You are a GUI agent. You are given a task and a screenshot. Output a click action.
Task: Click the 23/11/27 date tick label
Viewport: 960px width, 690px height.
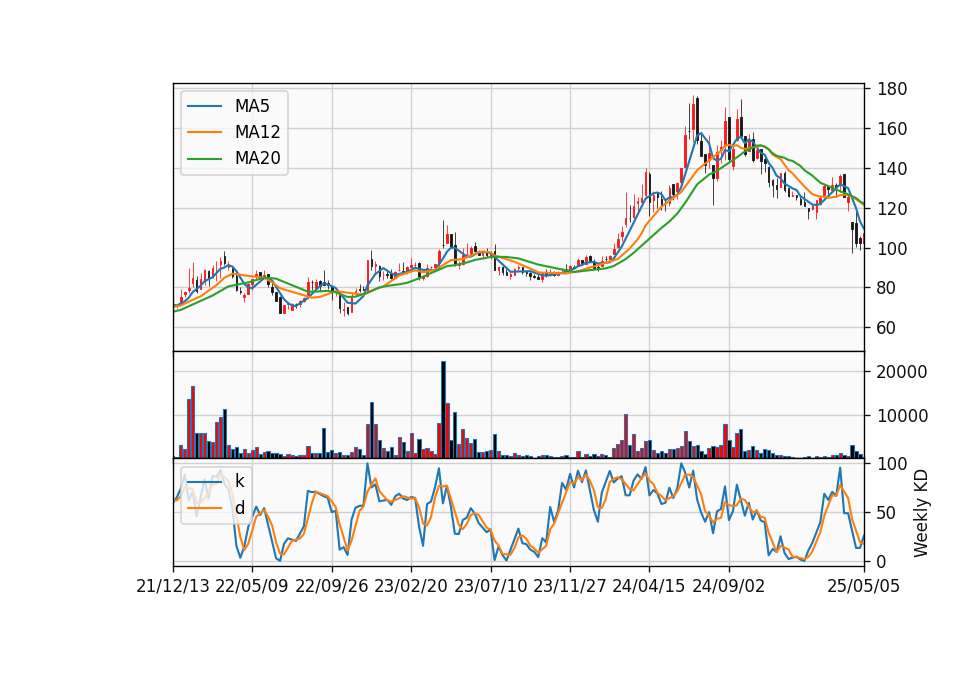[x=570, y=587]
